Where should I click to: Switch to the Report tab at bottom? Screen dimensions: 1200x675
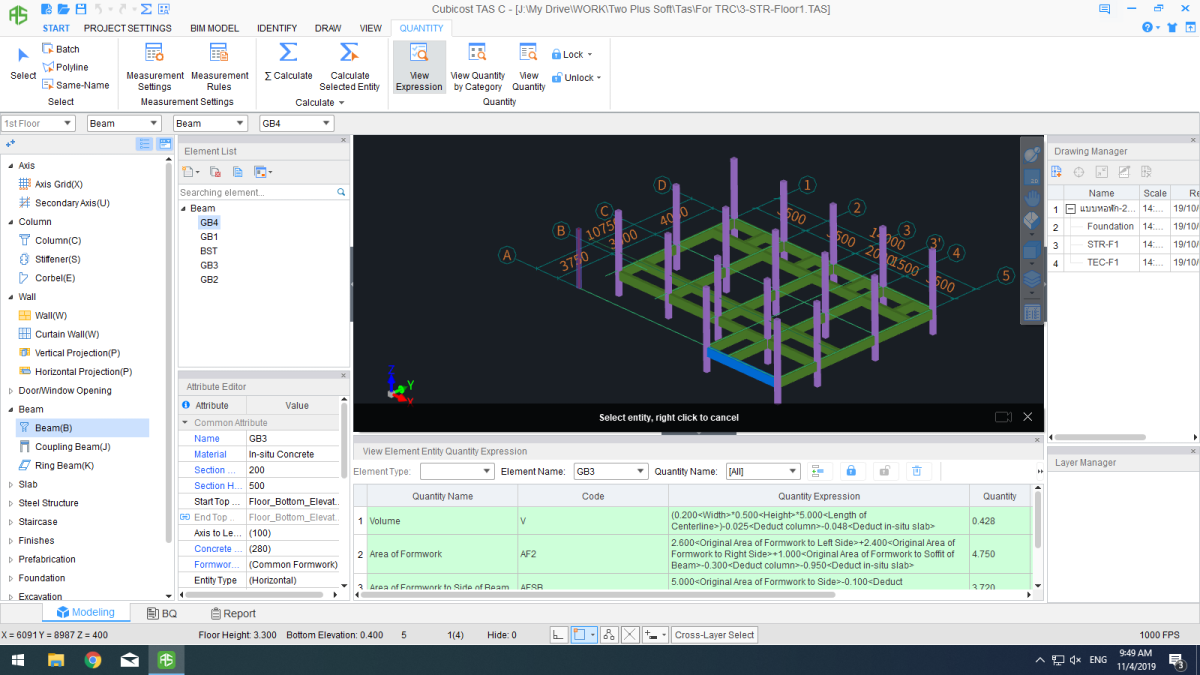[232, 613]
